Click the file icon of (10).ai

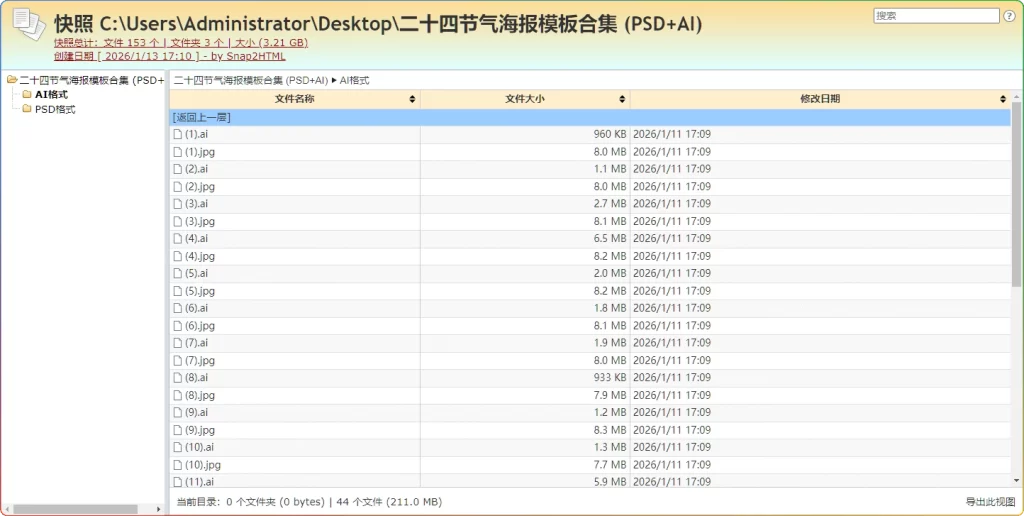click(x=178, y=447)
